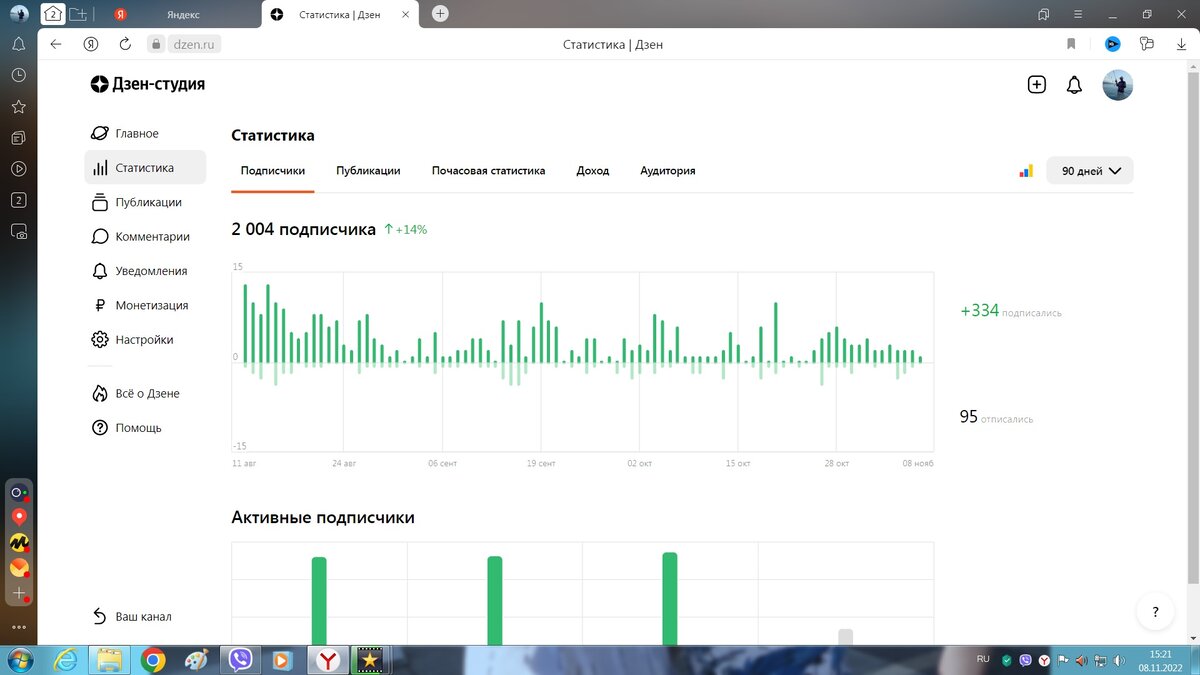1200x675 pixels.
Task: Open browser side panel notifications bell
Action: (x=18, y=44)
